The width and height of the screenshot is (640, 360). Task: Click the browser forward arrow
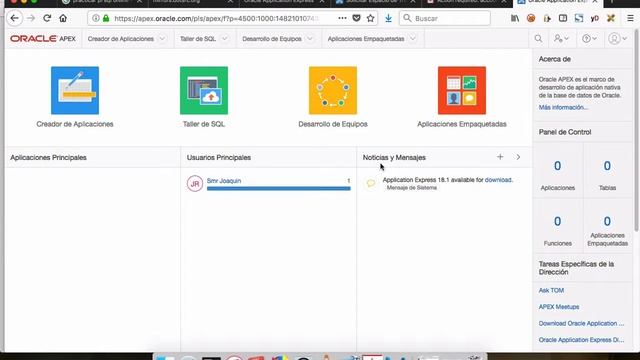pos(31,18)
